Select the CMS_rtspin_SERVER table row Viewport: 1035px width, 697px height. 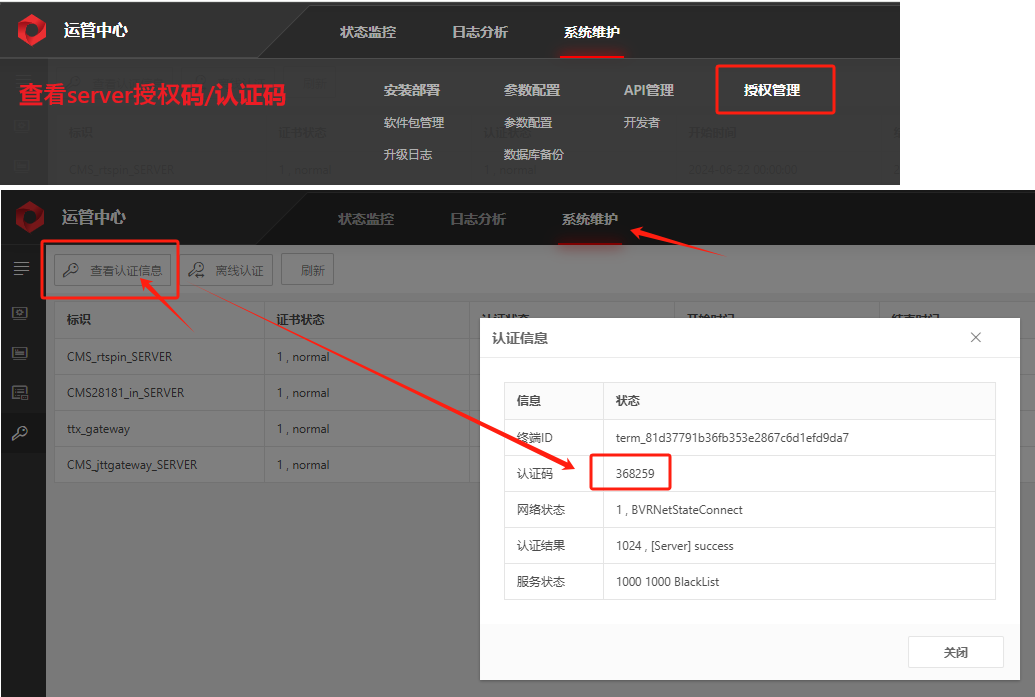pyautogui.click(x=119, y=357)
